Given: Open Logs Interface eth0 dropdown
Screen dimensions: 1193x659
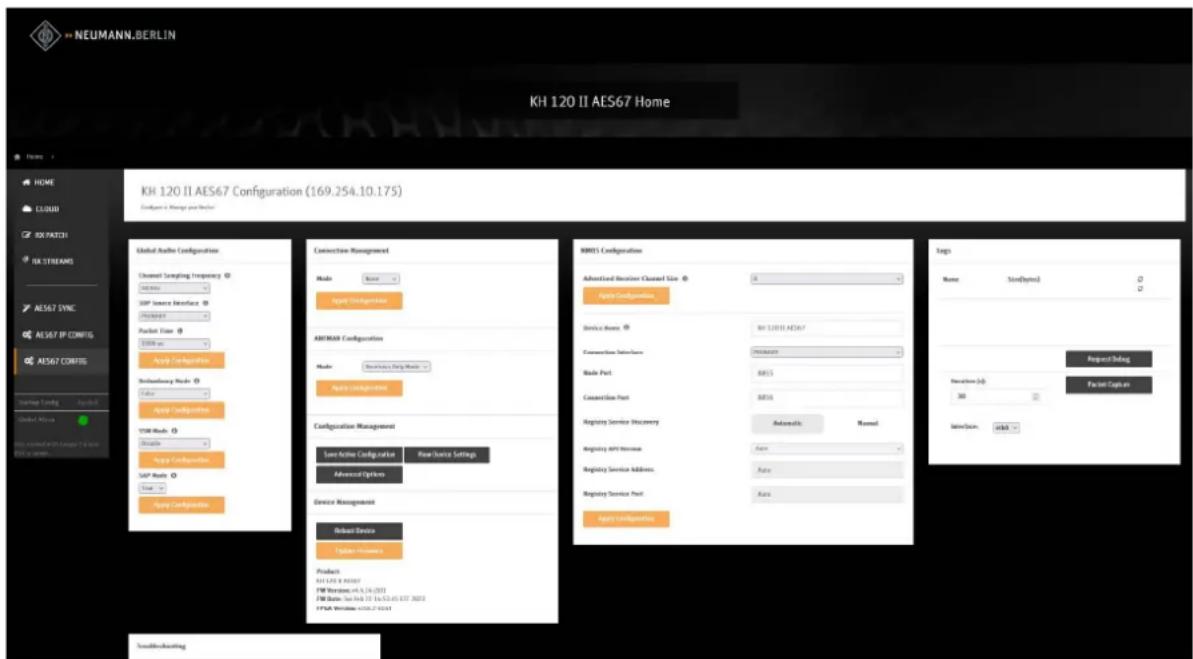Looking at the screenshot, I should [x=1006, y=428].
